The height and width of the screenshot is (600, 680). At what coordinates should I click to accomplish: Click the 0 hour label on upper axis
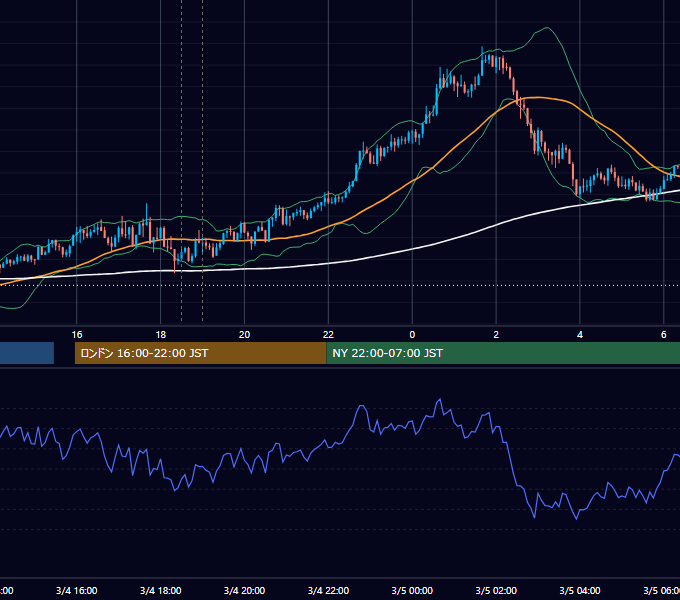click(x=412, y=335)
